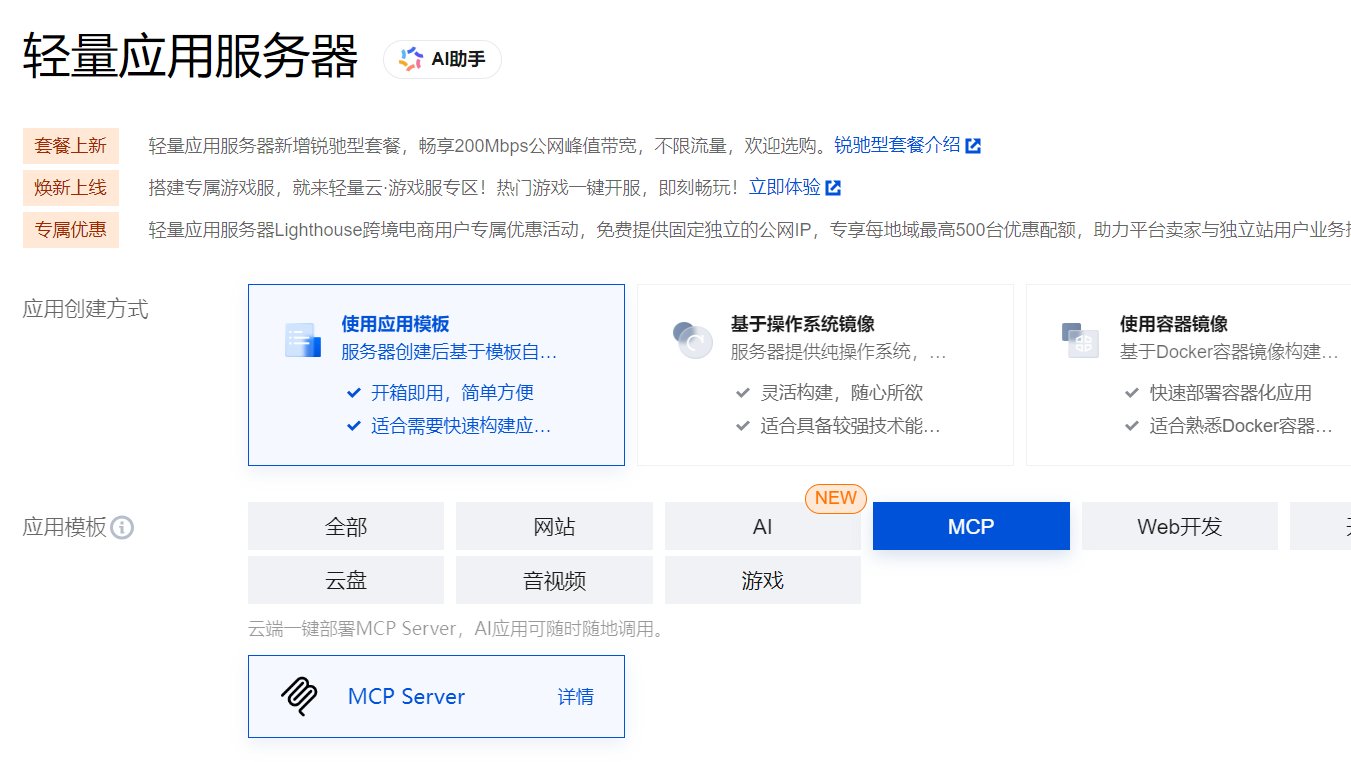
Task: Switch to the 网站 template category
Action: (554, 526)
